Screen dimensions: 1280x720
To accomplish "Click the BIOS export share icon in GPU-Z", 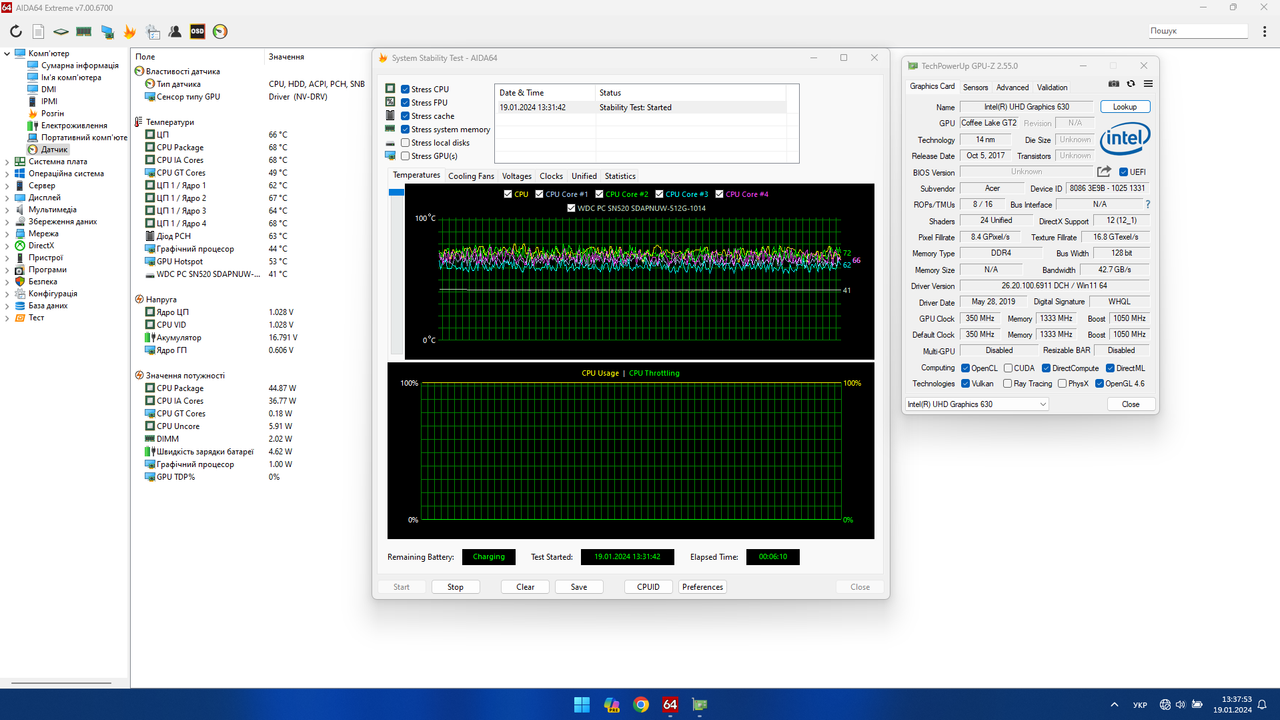I will click(x=1104, y=172).
